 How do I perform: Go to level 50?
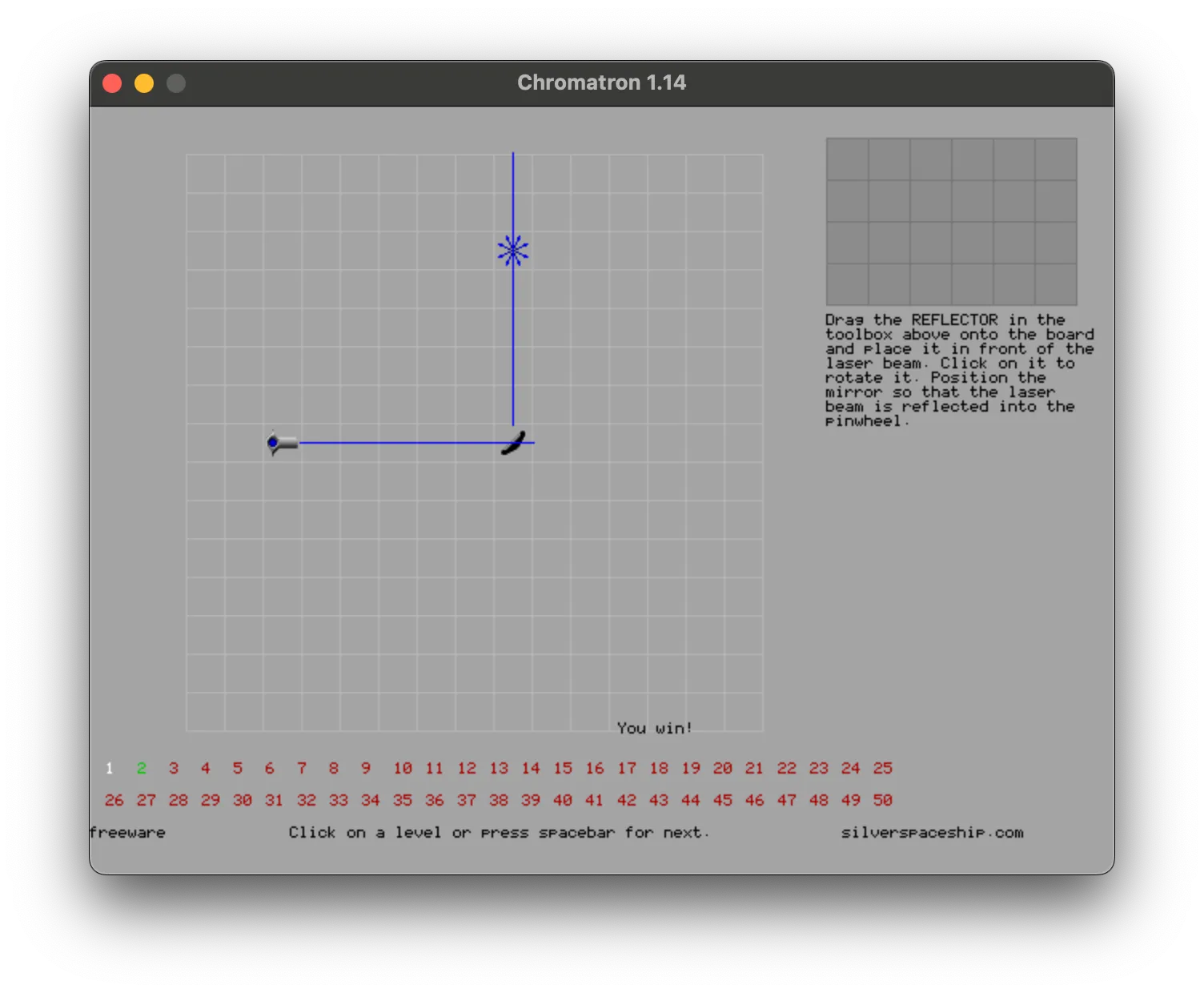pos(882,801)
